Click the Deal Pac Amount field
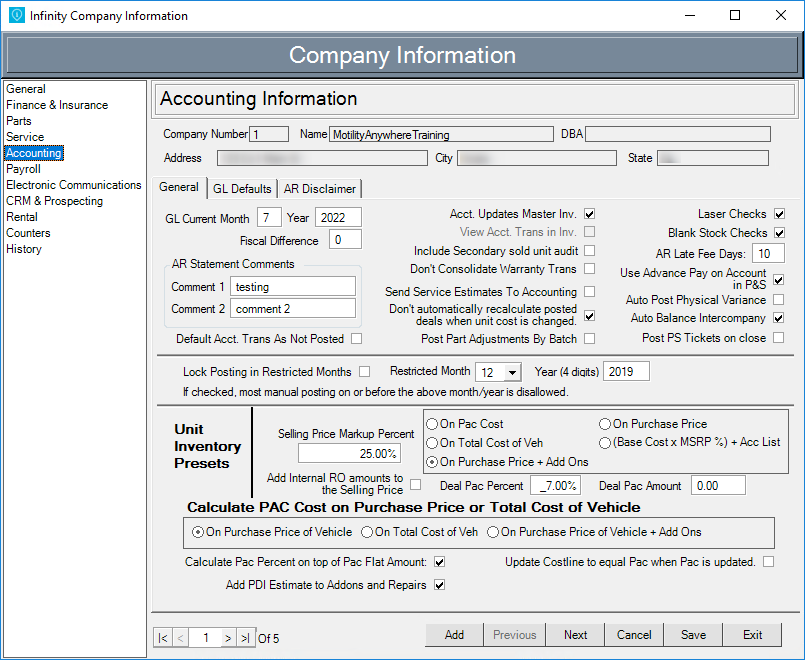This screenshot has width=805, height=660. point(718,486)
